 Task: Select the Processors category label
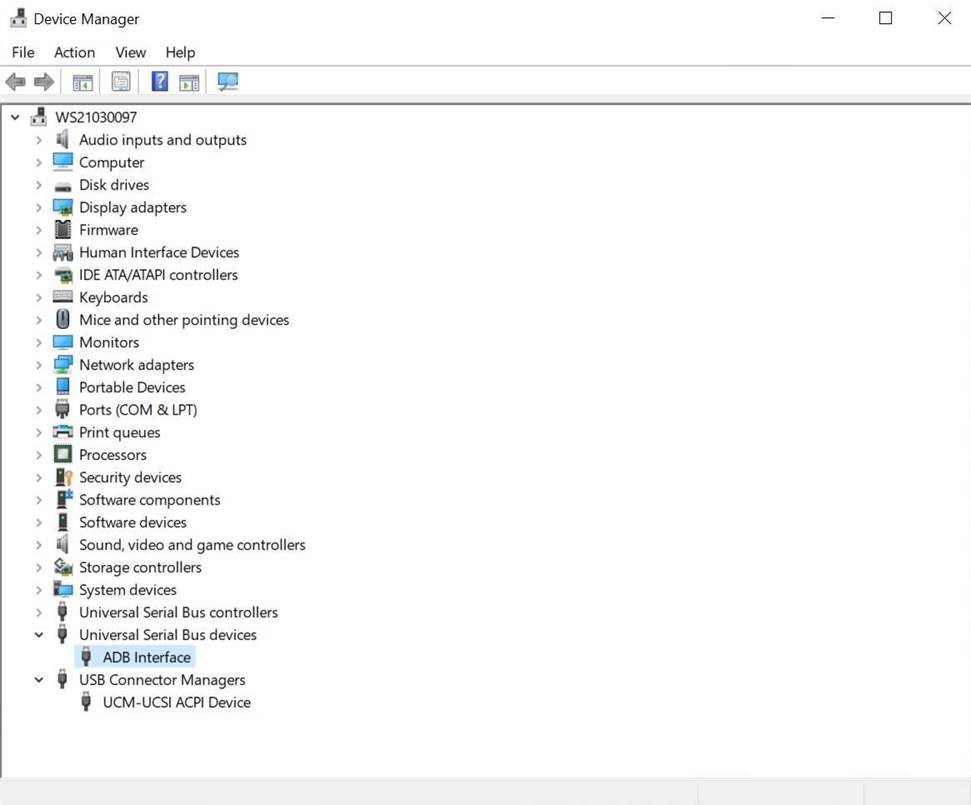(x=113, y=455)
